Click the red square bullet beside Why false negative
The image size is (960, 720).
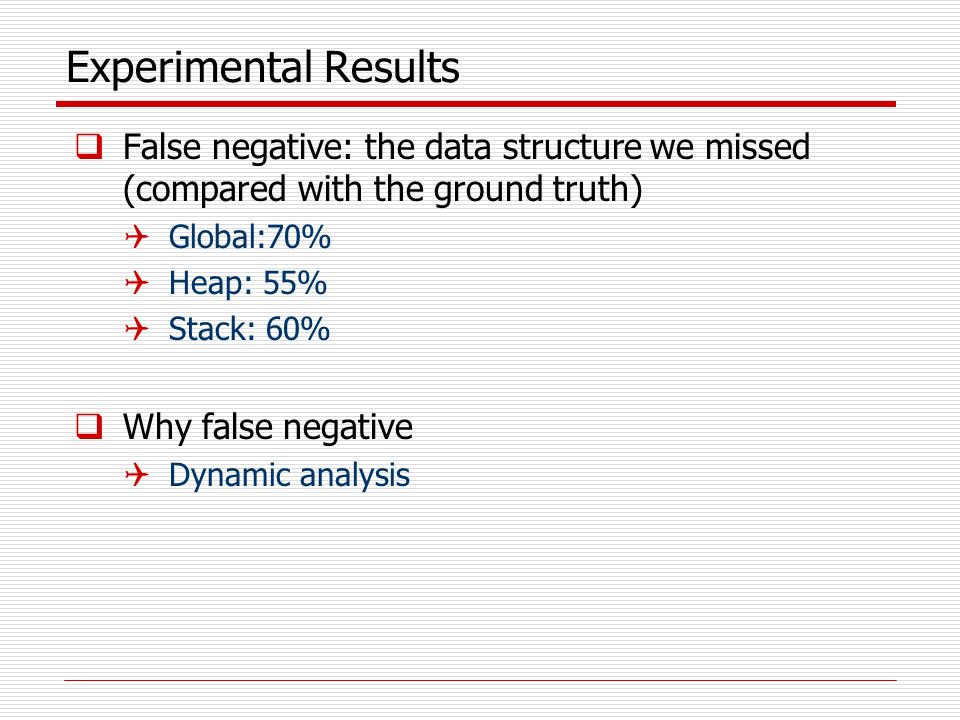point(89,426)
